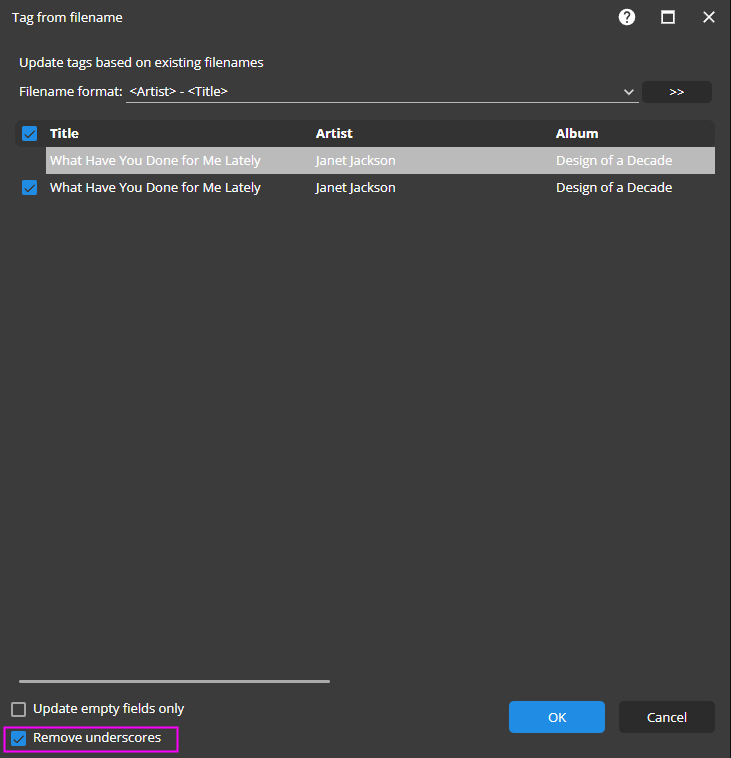This screenshot has width=731, height=758.
Task: Maximize the Tag from filename dialog
Action: point(668,17)
